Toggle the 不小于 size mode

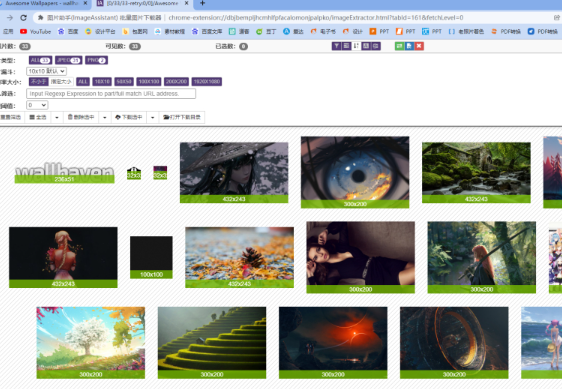pyautogui.click(x=38, y=82)
